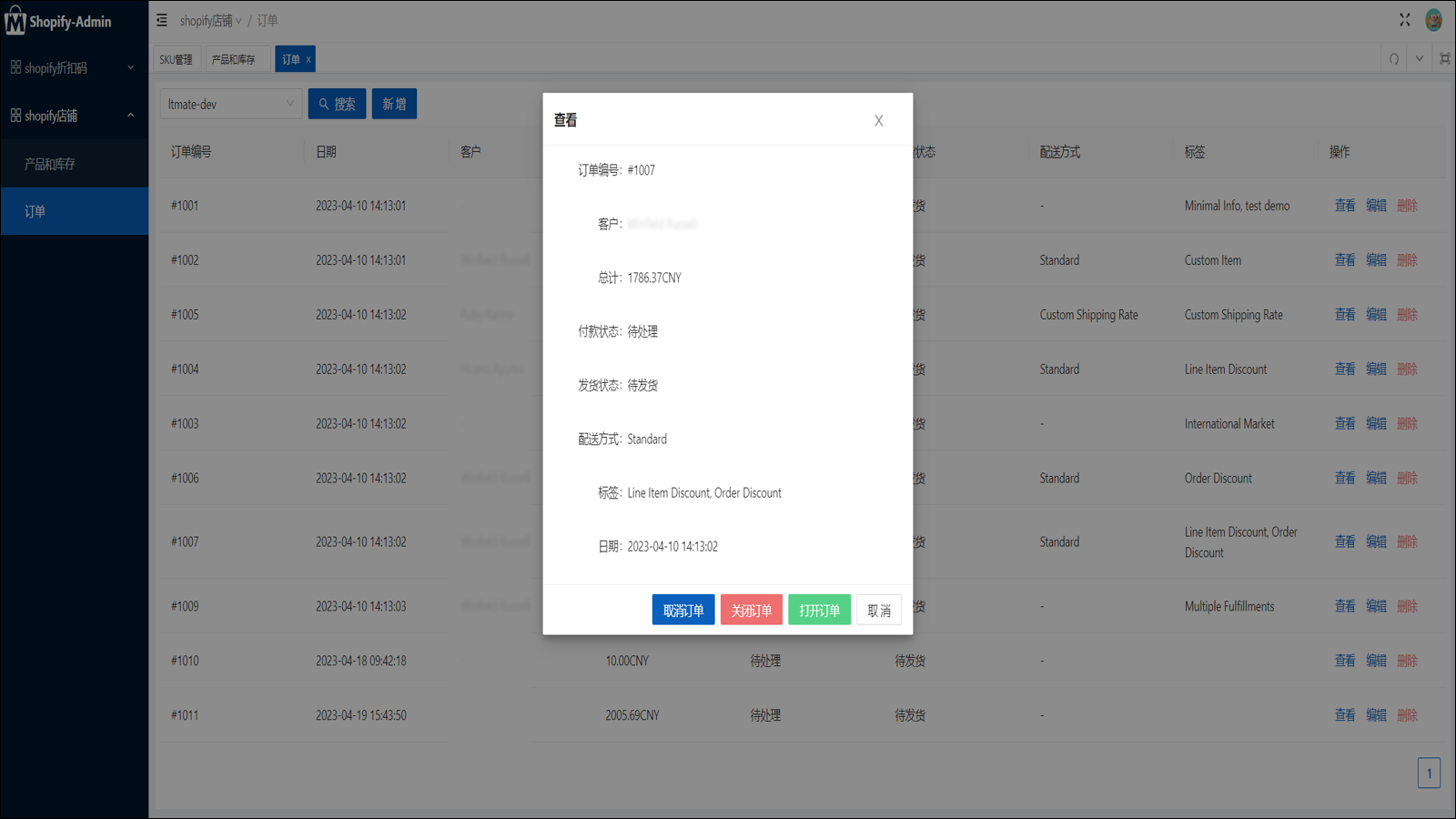Image resolution: width=1456 pixels, height=819 pixels.
Task: Click 编辑 for the 2005.69CNY order row
Action: point(1376,716)
